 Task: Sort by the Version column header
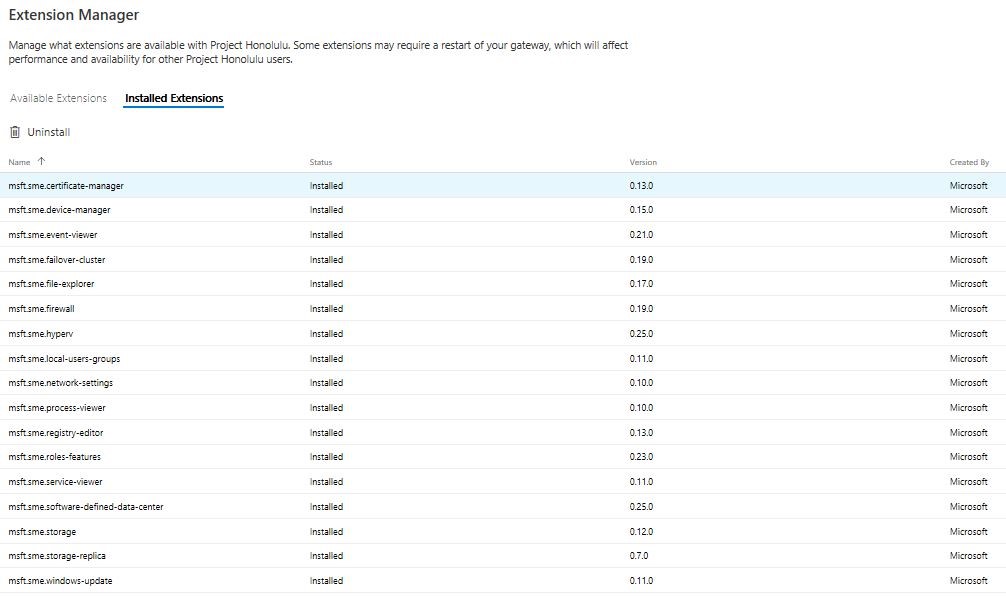point(643,162)
